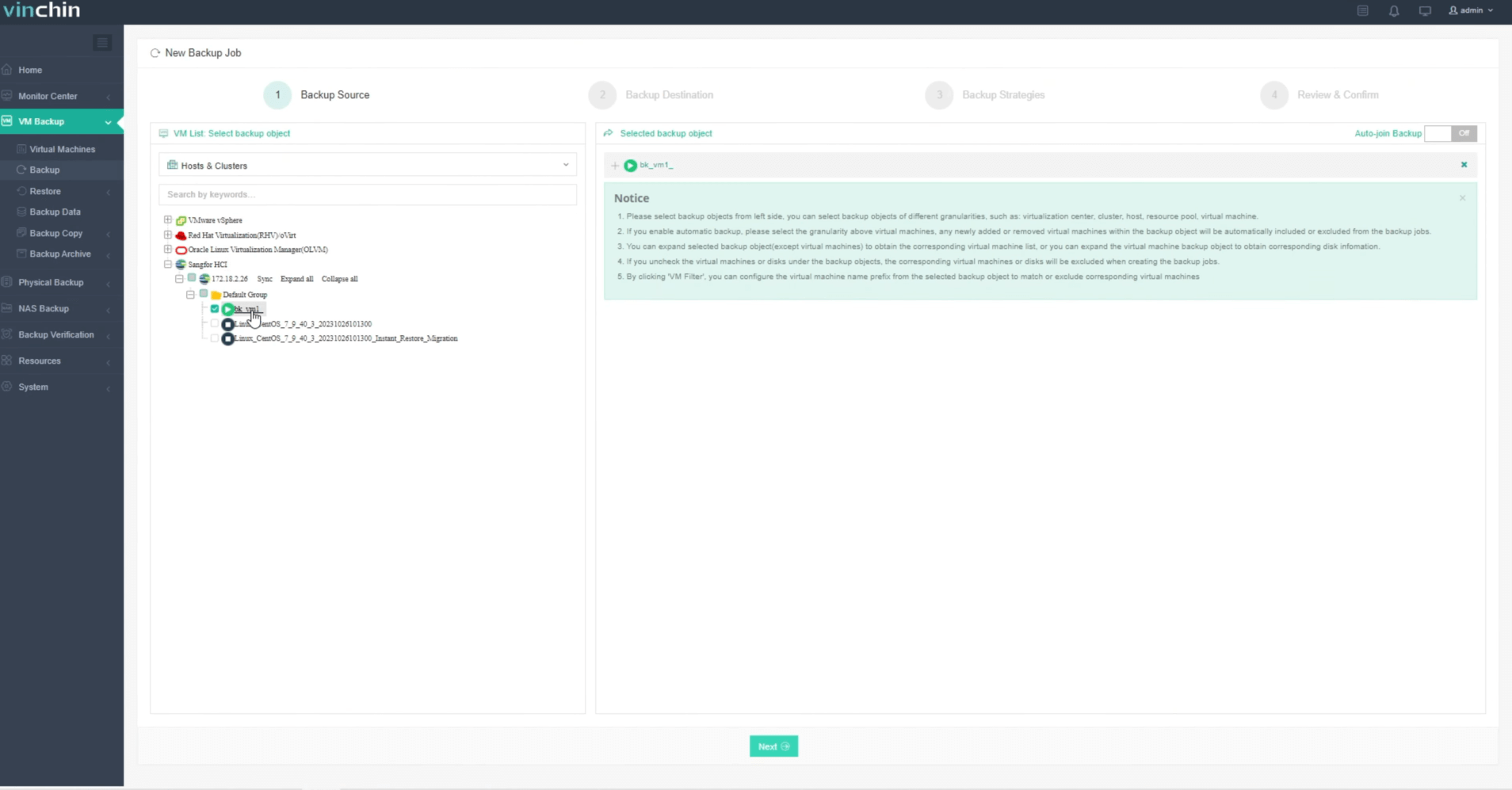This screenshot has width=1512, height=790.
Task: Expand selected bk_vm1_ object with plus
Action: coord(615,166)
